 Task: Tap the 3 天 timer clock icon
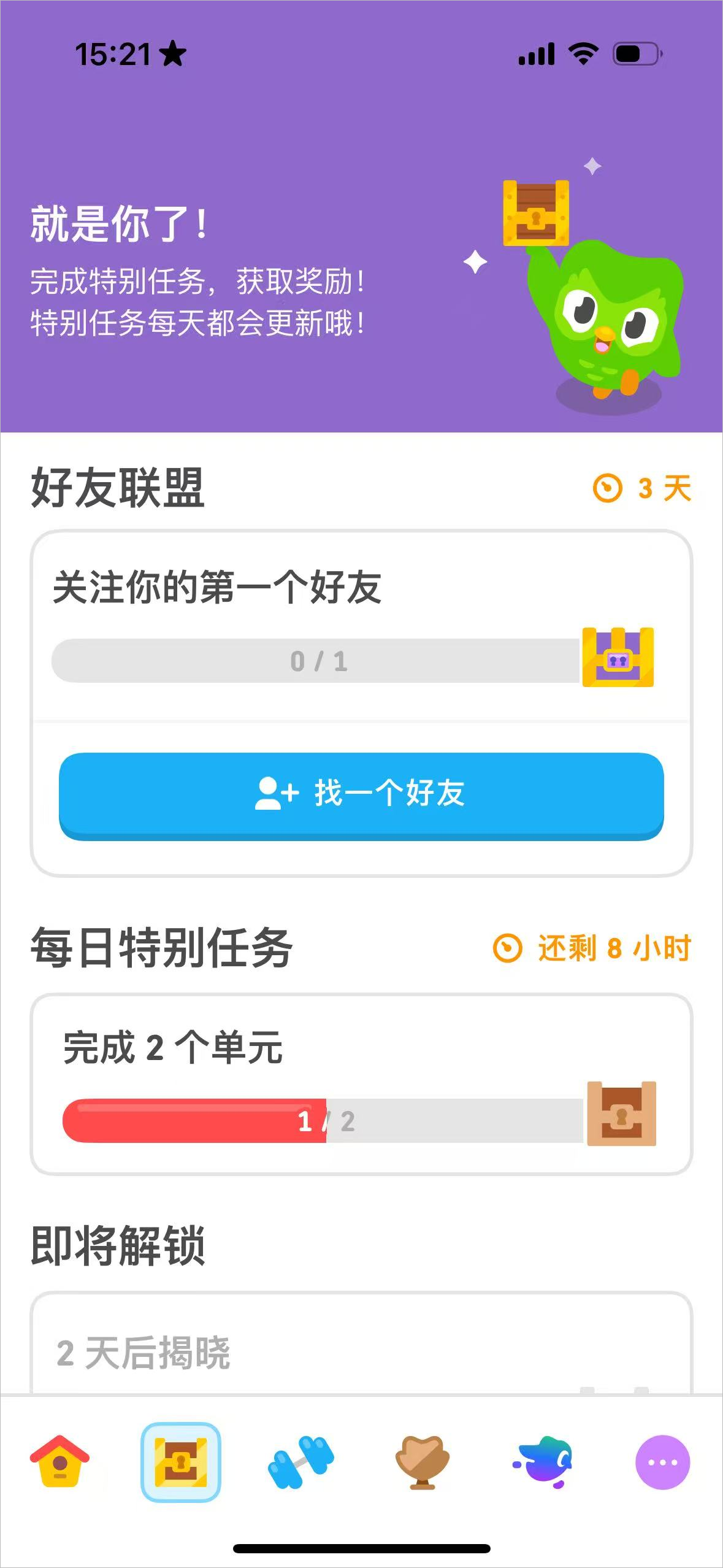pos(607,489)
